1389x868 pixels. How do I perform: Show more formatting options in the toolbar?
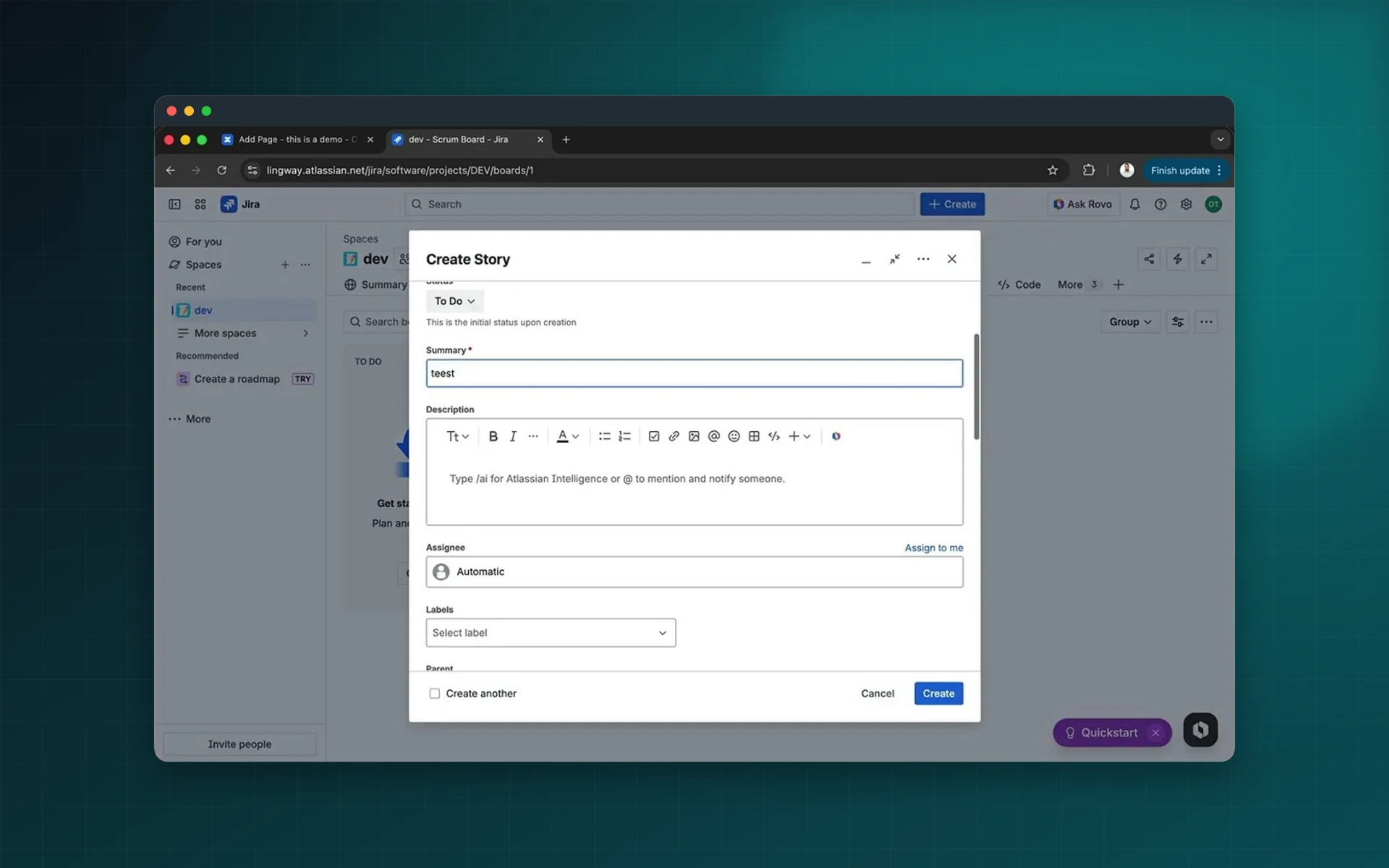(533, 436)
